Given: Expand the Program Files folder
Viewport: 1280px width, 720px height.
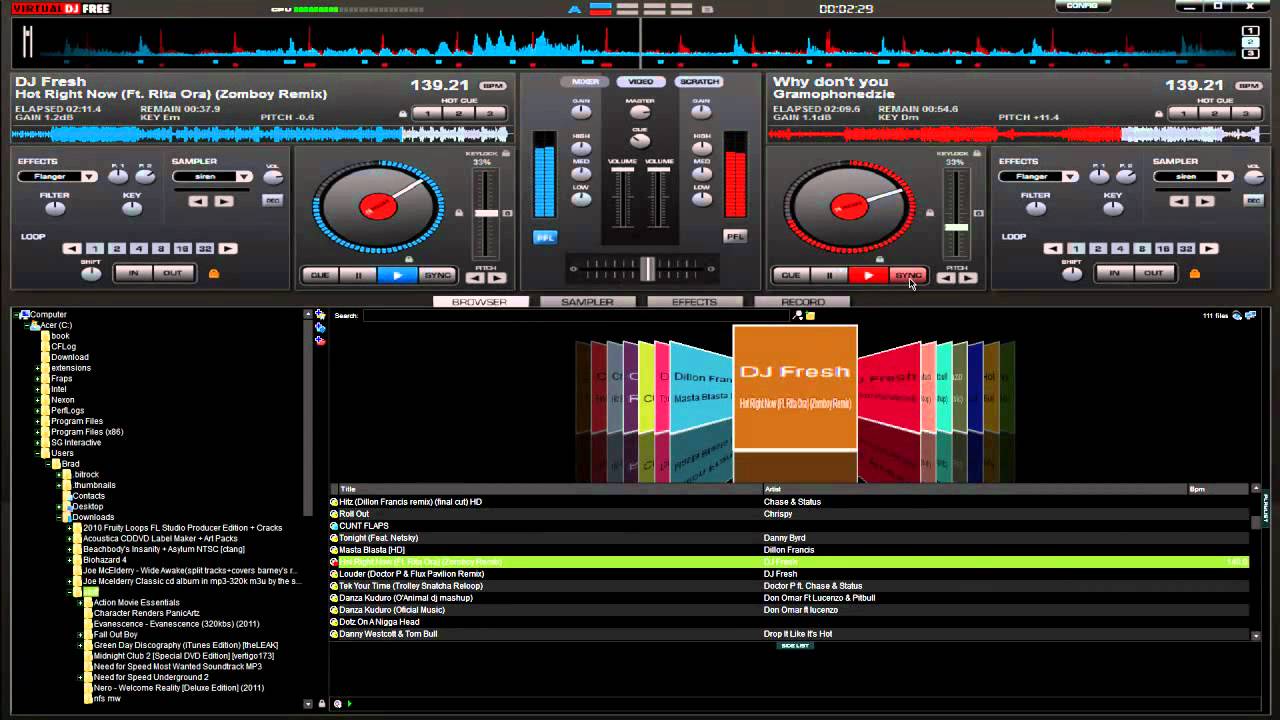Looking at the screenshot, I should (x=38, y=421).
